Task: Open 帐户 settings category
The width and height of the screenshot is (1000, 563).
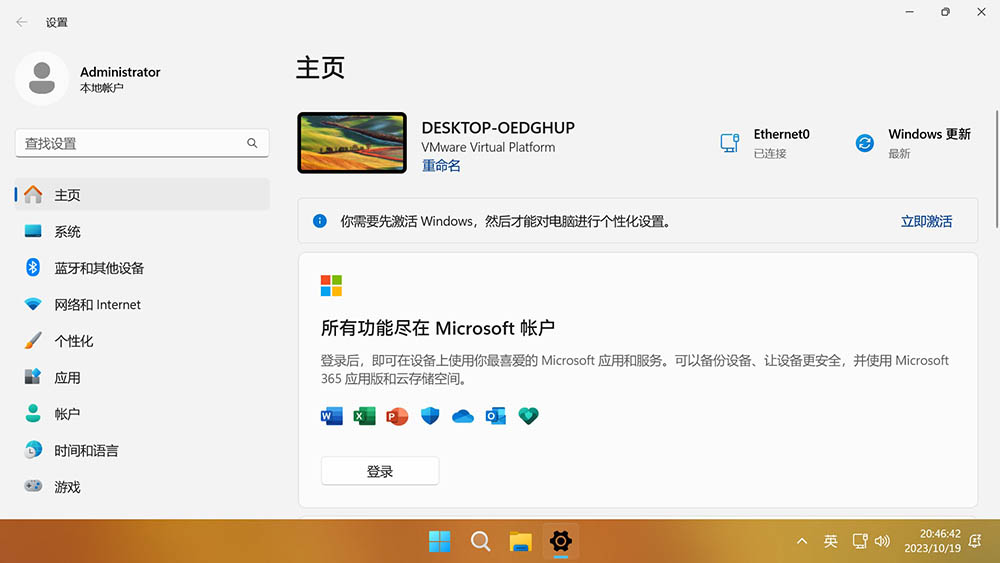Action: click(x=142, y=414)
